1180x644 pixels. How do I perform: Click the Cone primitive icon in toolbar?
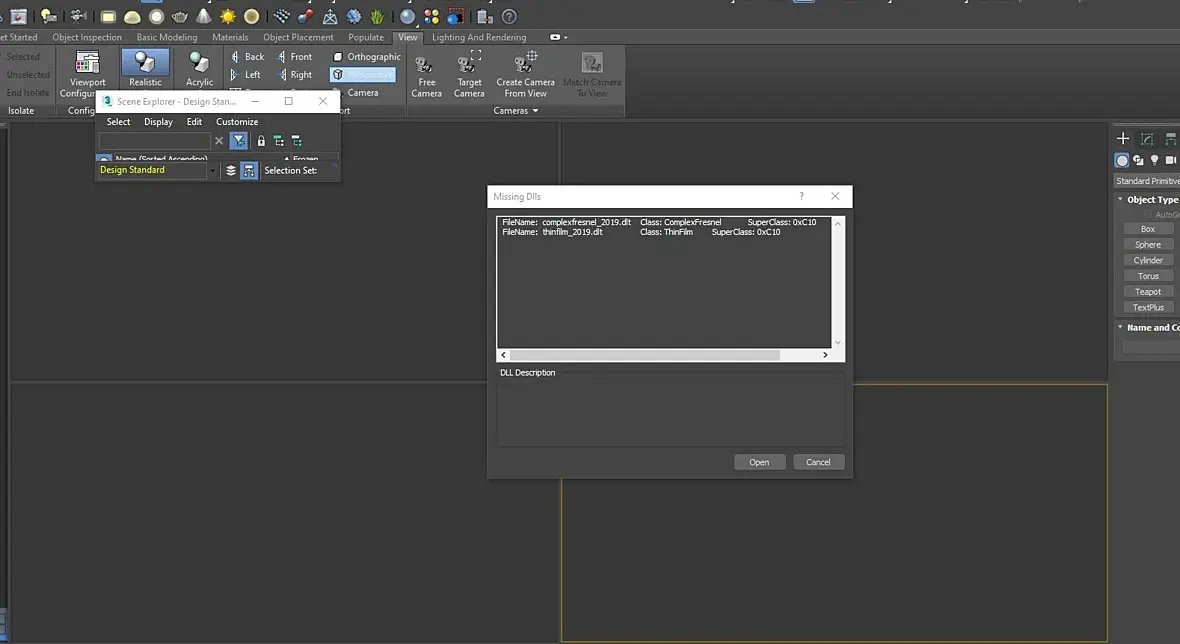[204, 17]
